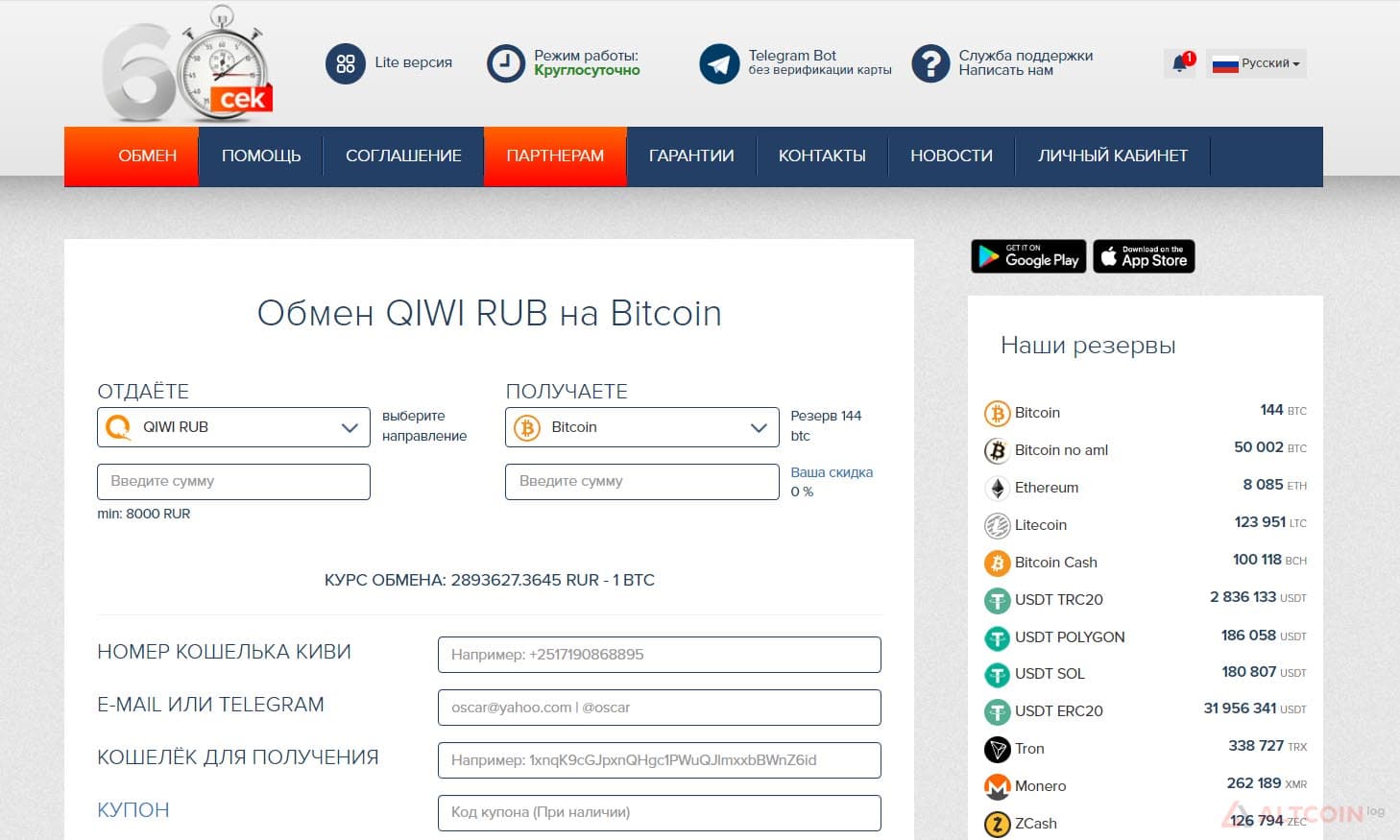Click the Lite версия link
The height and width of the screenshot is (840, 1400).
coord(413,62)
